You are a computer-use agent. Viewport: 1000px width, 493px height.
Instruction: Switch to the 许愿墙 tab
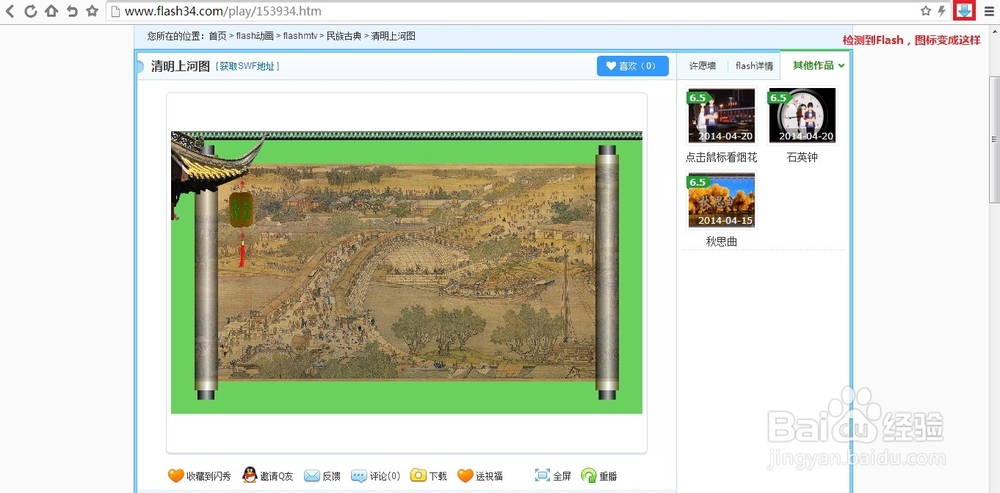[702, 66]
